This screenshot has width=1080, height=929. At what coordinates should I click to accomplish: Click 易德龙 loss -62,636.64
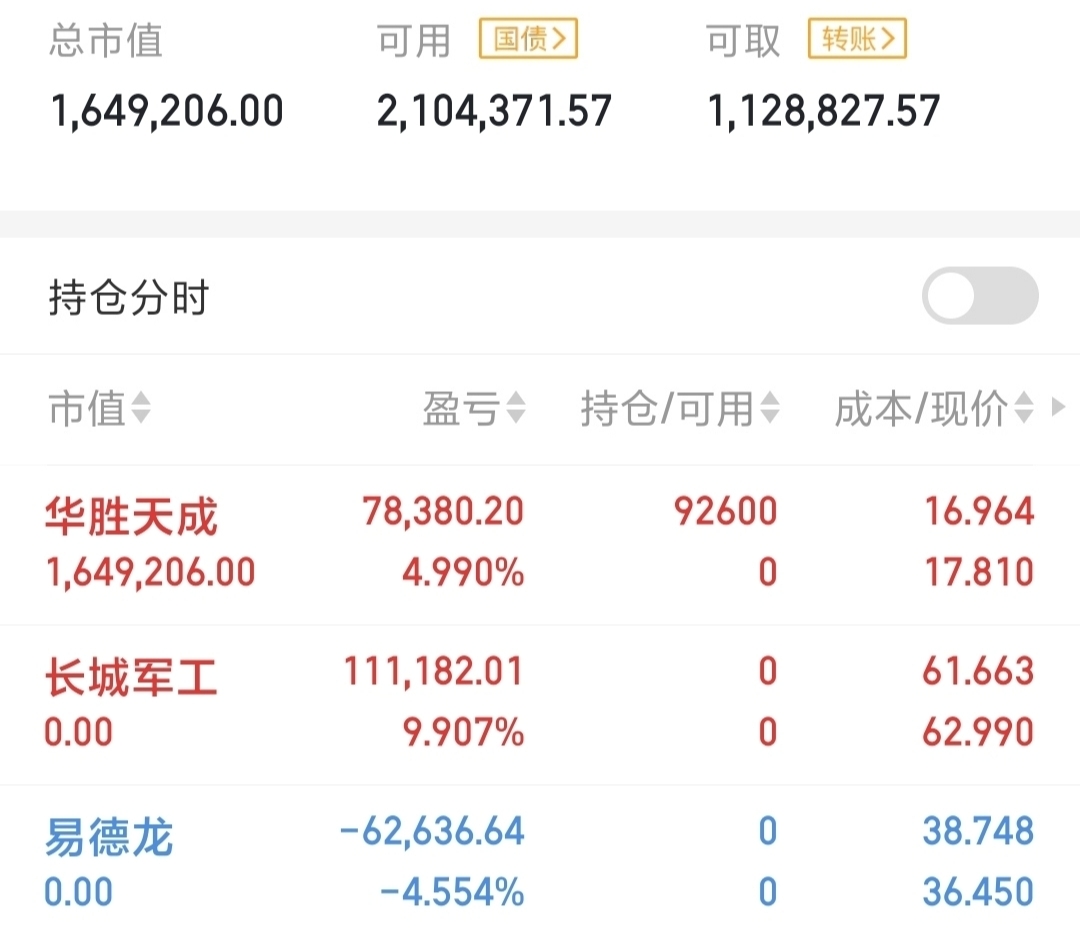pyautogui.click(x=433, y=831)
